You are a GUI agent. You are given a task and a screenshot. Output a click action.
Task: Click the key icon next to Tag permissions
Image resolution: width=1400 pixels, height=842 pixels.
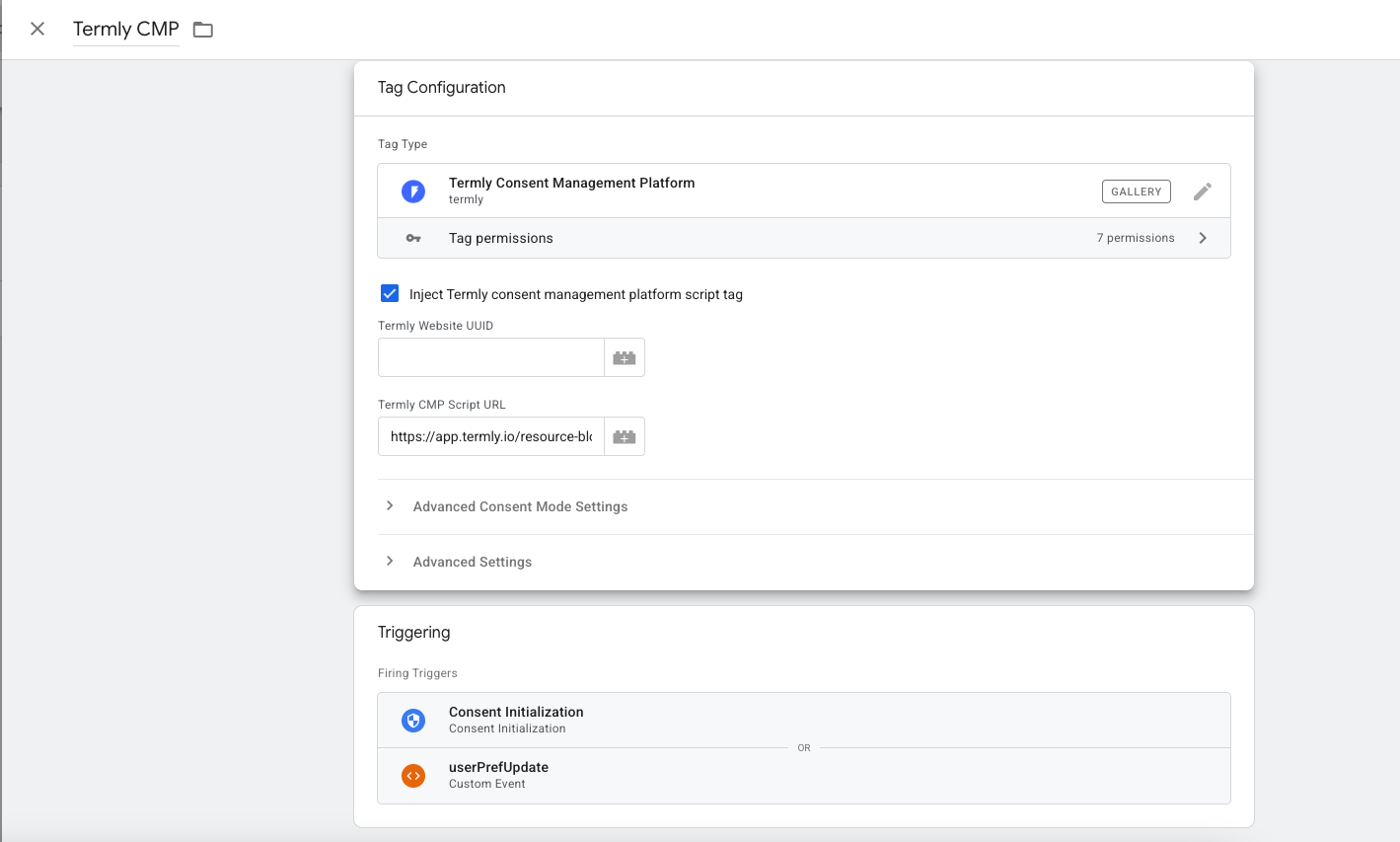point(413,238)
